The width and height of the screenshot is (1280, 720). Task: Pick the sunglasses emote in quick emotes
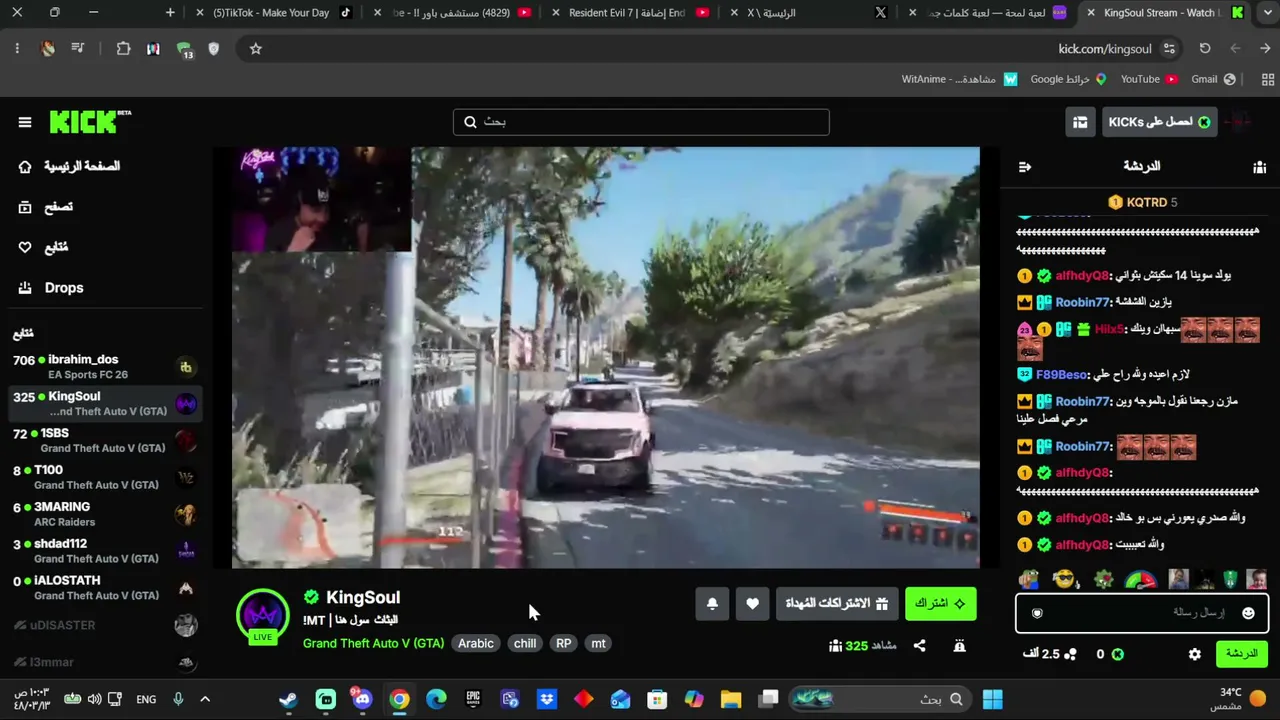(1066, 580)
